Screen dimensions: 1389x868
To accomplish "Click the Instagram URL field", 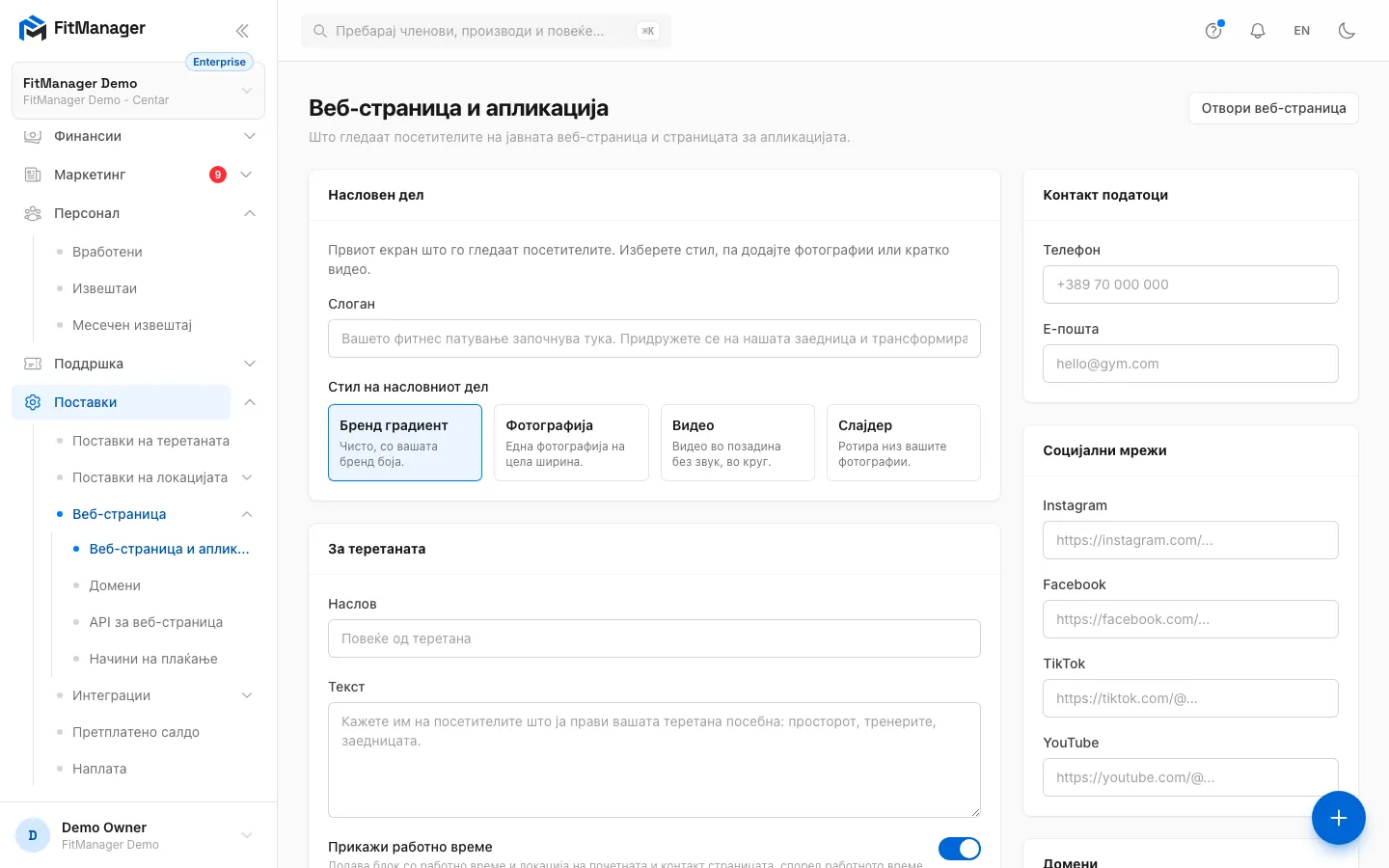I will click(x=1190, y=540).
